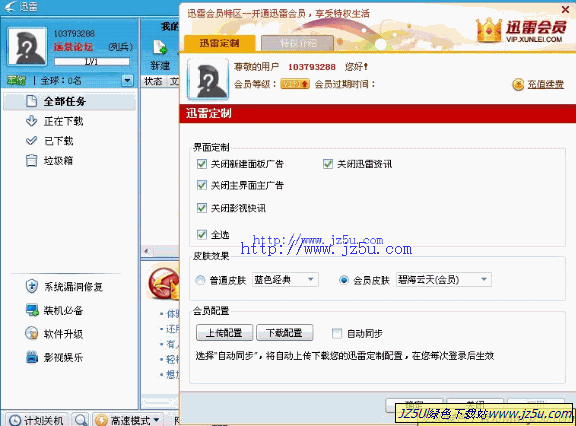Switch to 迅雷定制 tab
The width and height of the screenshot is (576, 426).
(x=219, y=43)
